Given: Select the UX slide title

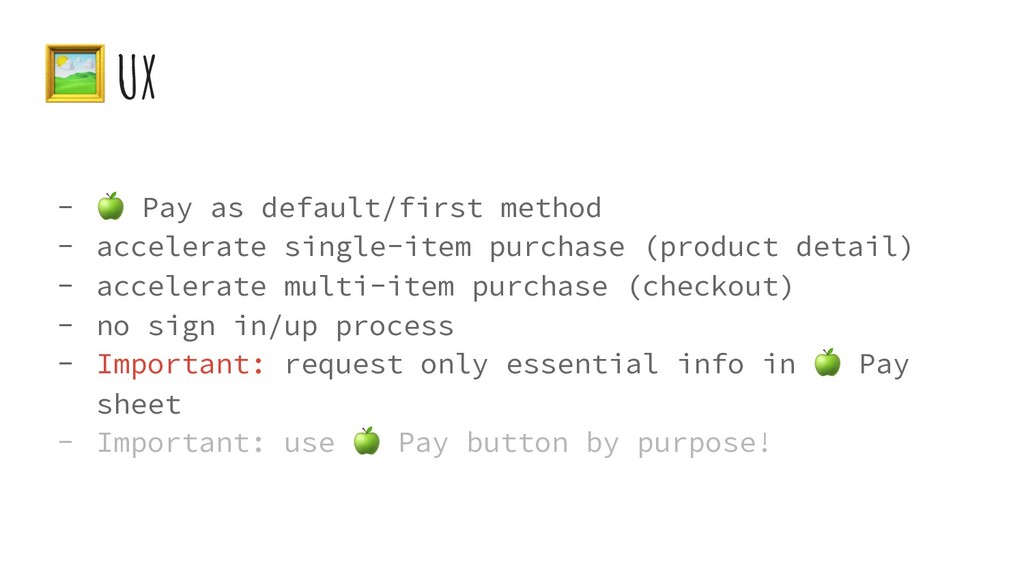Looking at the screenshot, I should point(137,76).
